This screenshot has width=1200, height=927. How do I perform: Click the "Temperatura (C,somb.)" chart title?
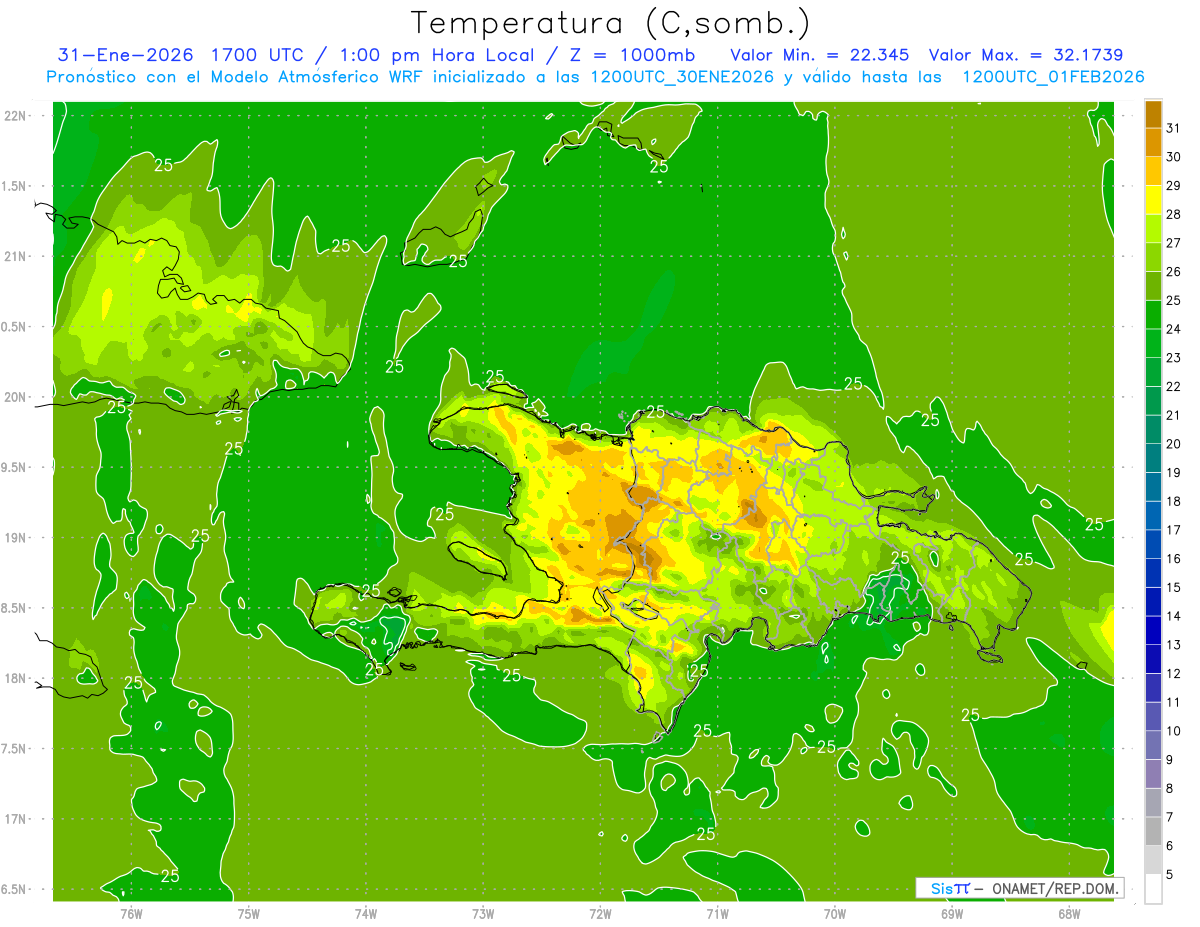click(x=610, y=22)
